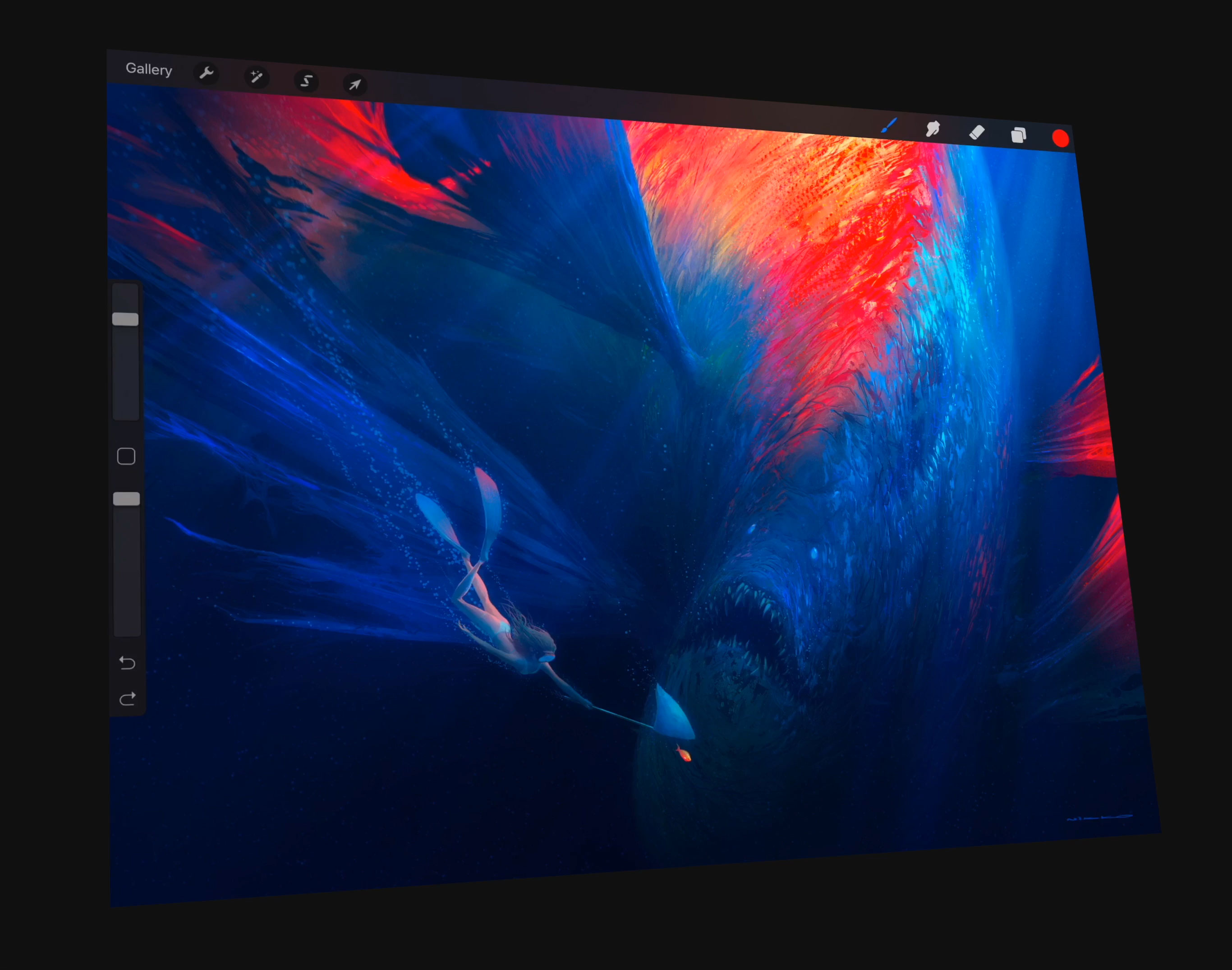Return to the Gallery
This screenshot has height=970, width=1232.
(x=149, y=69)
